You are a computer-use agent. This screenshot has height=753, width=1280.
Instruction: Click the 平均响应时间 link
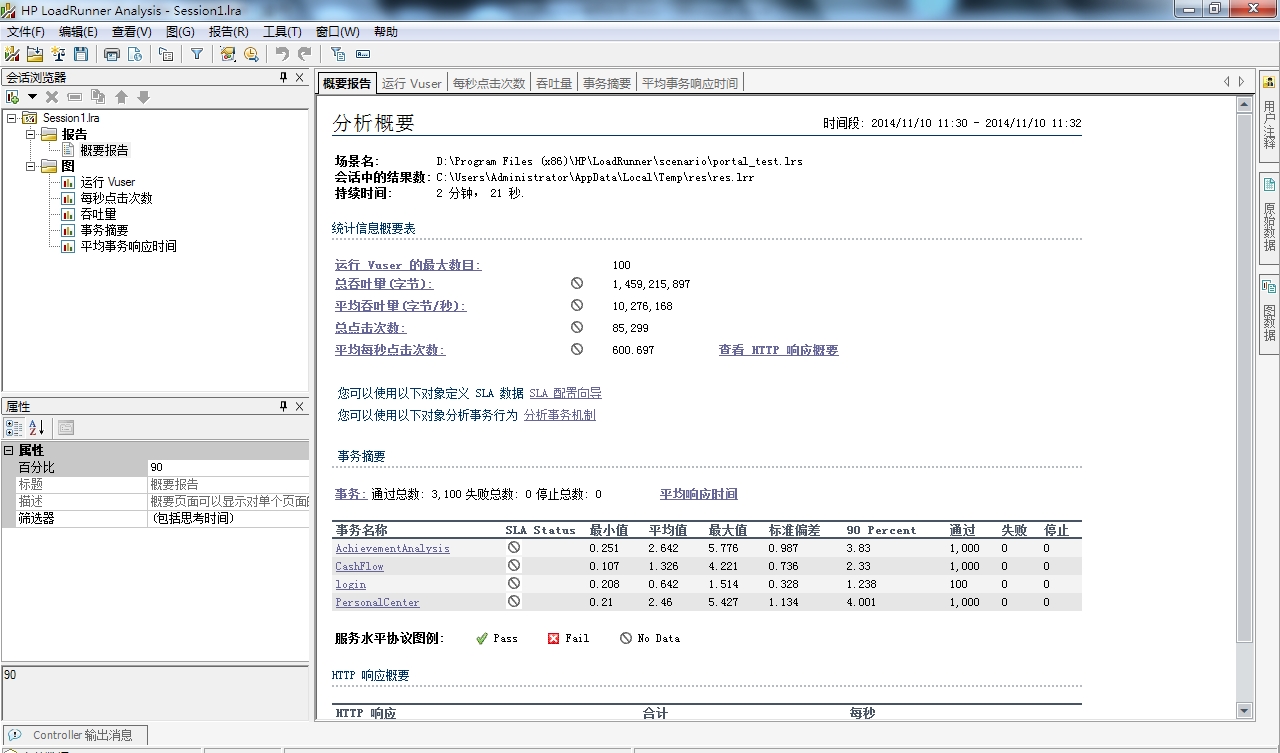click(699, 494)
